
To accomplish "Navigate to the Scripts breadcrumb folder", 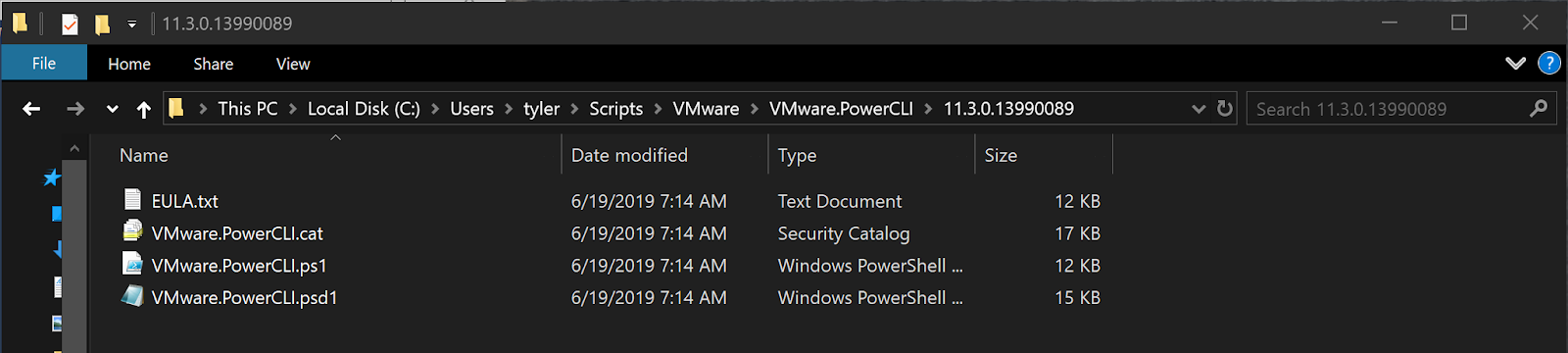I will pos(615,109).
